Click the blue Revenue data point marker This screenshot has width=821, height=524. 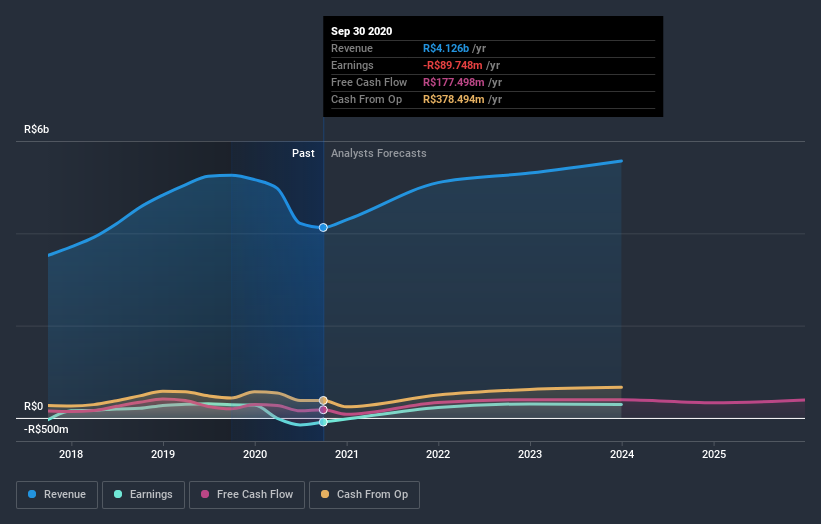click(323, 227)
